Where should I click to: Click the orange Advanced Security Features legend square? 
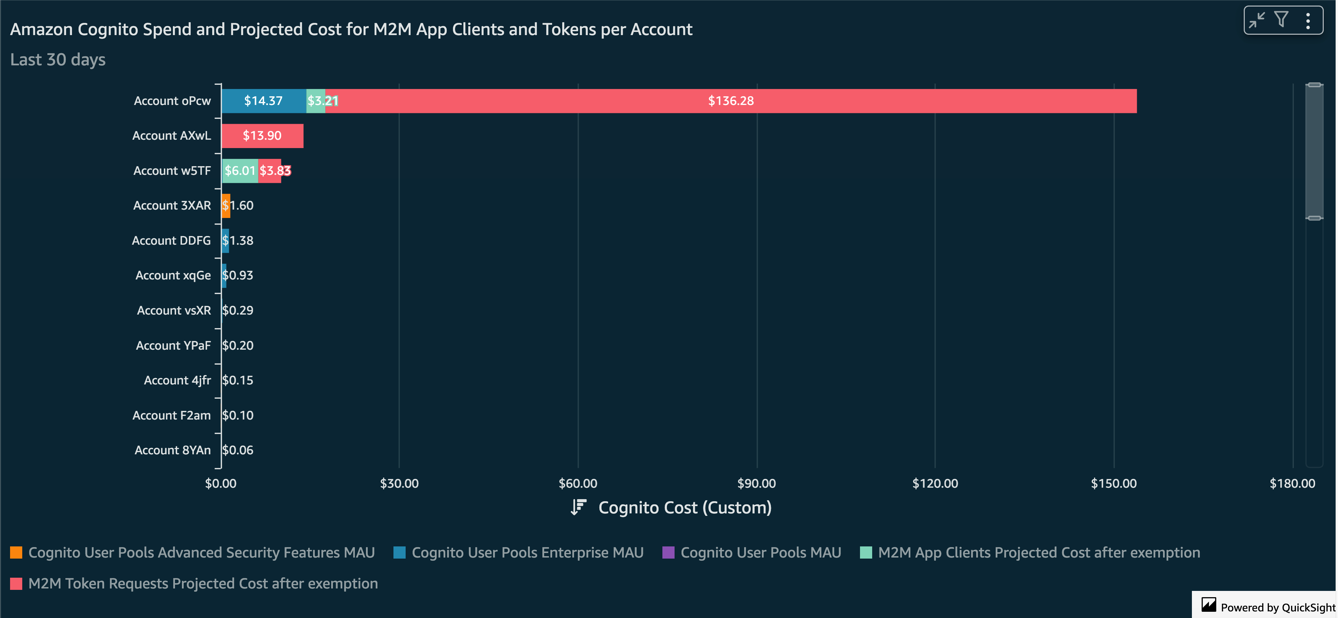[16, 552]
